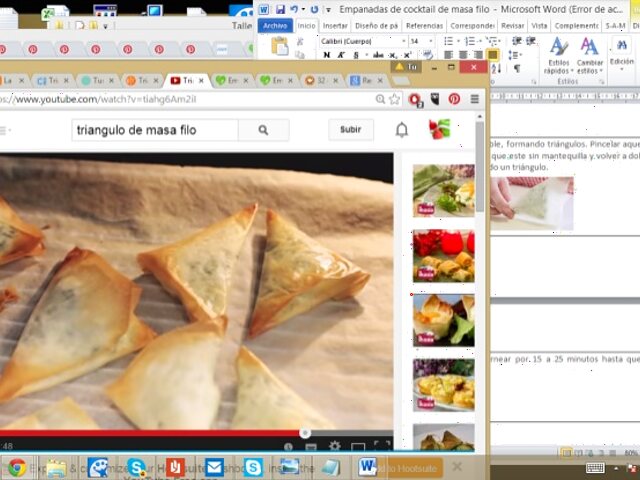Image resolution: width=640 pixels, height=480 pixels.
Task: Switch to Referencias ribbon tab
Action: pos(424,26)
